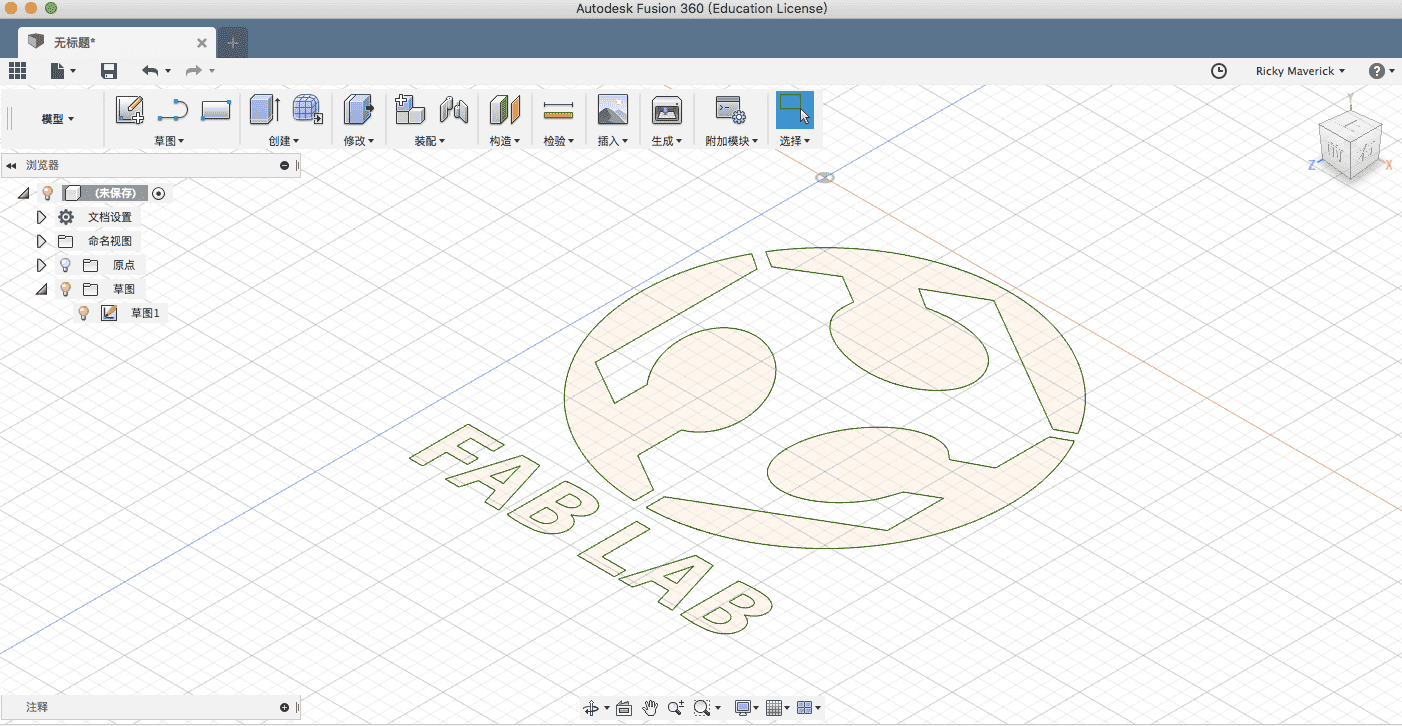Open the 模型 workspace dropdown
Image resolution: width=1402 pixels, height=726 pixels.
pos(57,119)
